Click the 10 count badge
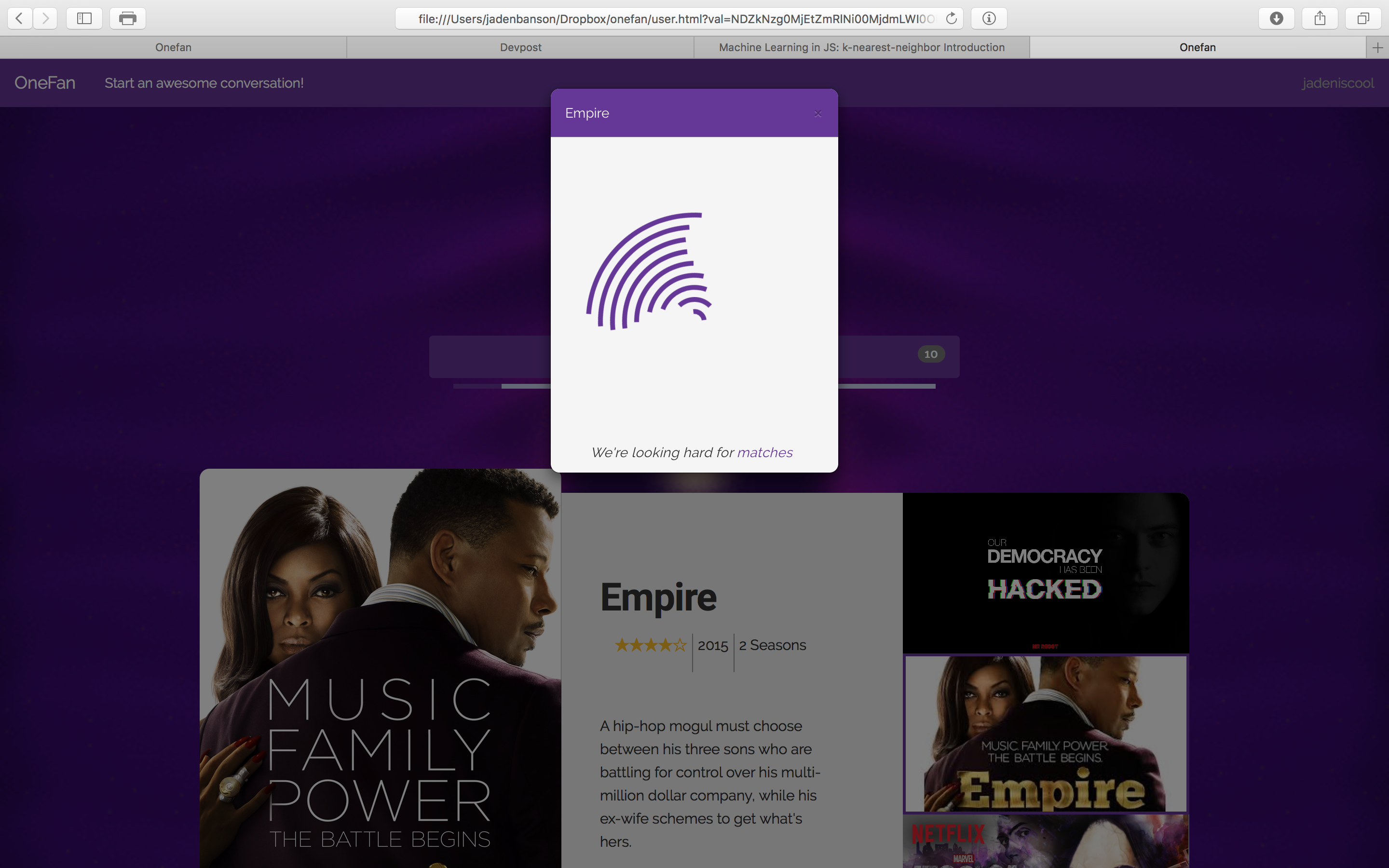 coord(930,354)
